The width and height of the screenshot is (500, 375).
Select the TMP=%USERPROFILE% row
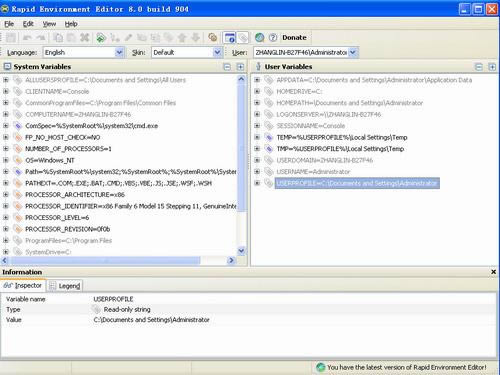coord(340,149)
